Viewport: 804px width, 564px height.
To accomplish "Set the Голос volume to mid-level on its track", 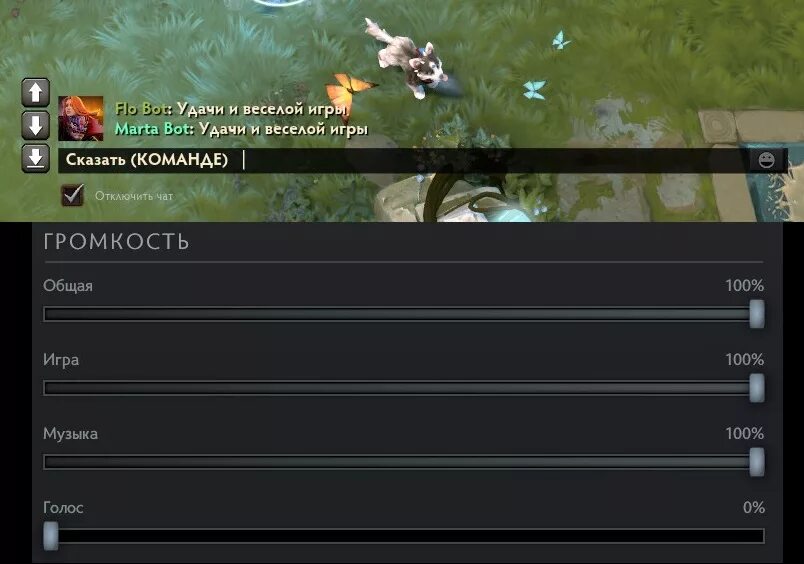I will coord(404,536).
